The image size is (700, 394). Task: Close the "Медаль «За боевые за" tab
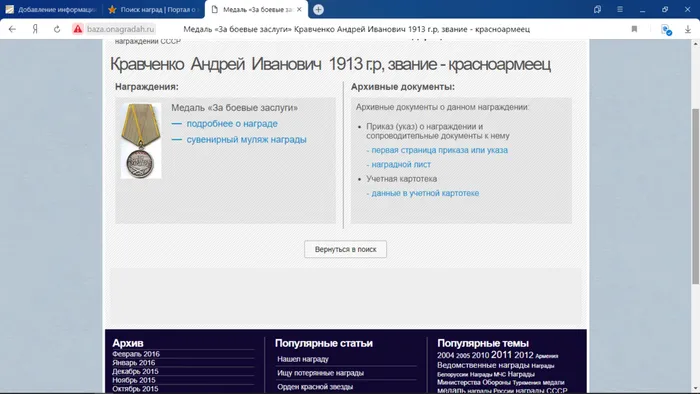(299, 9)
